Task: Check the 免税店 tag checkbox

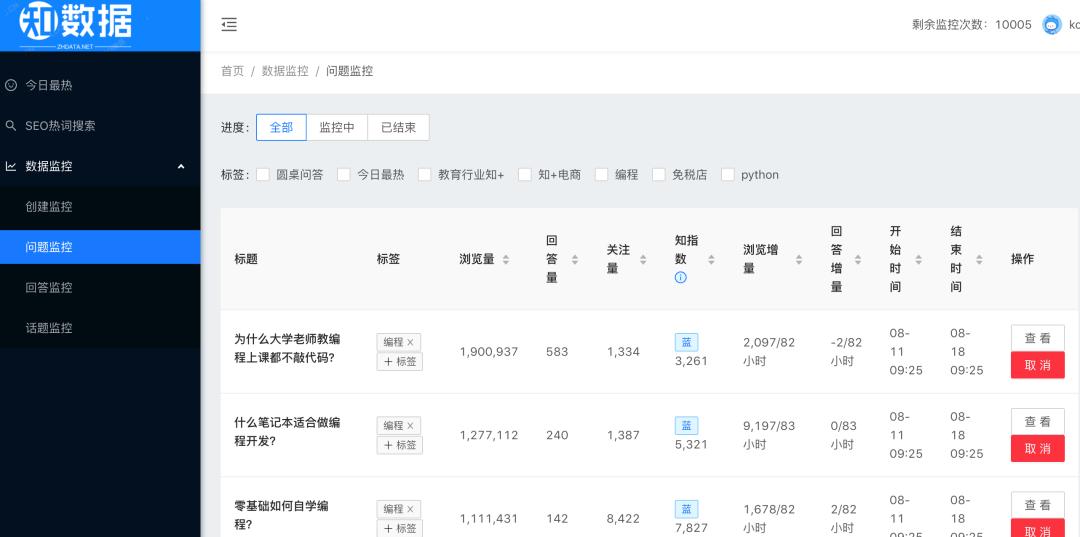Action: pyautogui.click(x=658, y=175)
